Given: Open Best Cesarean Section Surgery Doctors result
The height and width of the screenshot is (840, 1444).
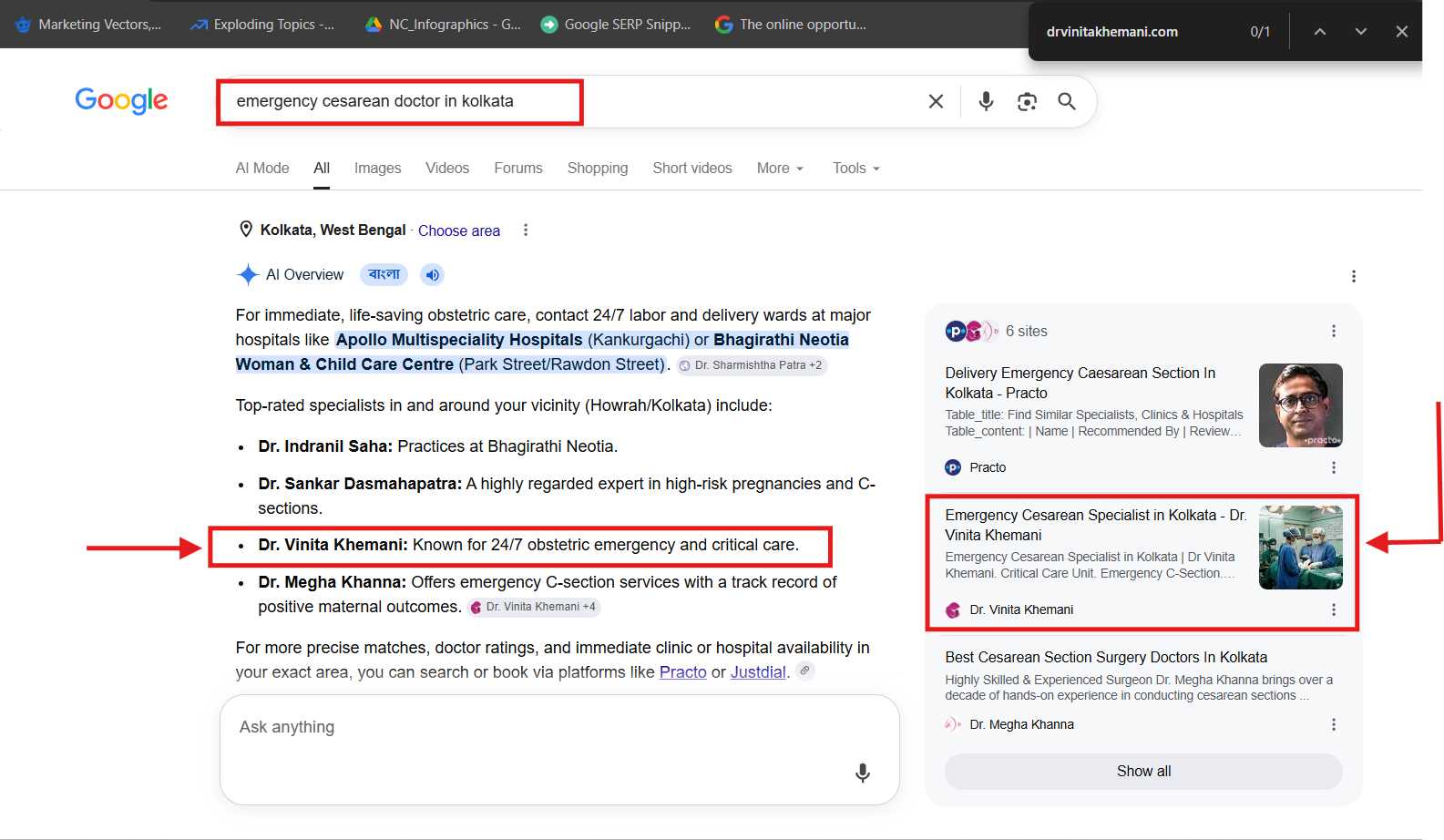Looking at the screenshot, I should pyautogui.click(x=1106, y=658).
